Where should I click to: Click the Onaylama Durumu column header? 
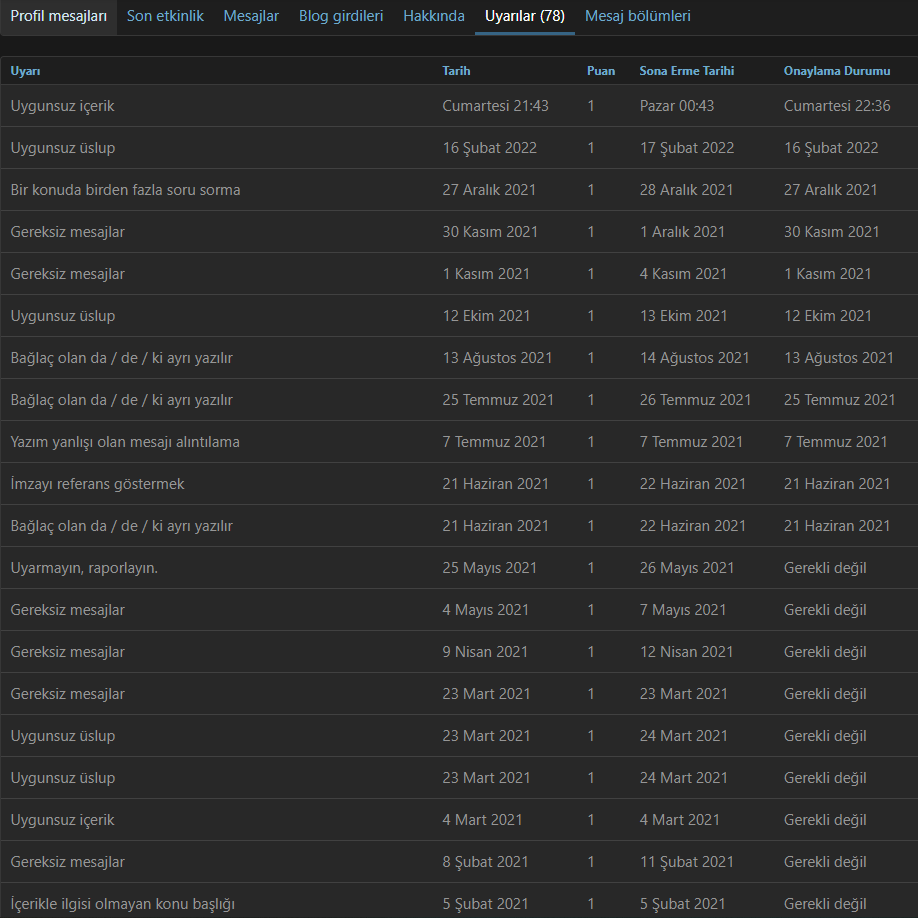[x=836, y=71]
